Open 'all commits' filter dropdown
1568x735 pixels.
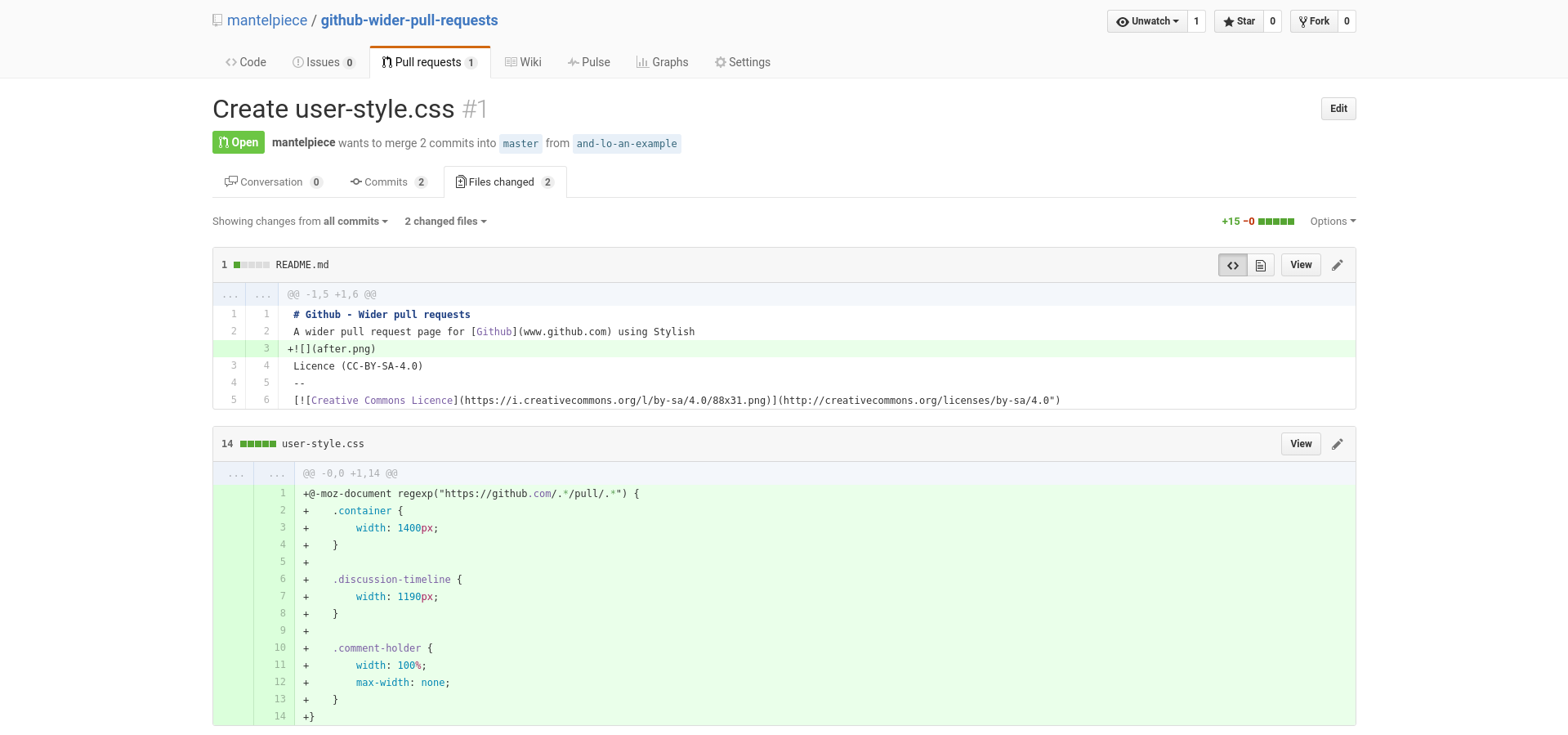[x=355, y=222]
